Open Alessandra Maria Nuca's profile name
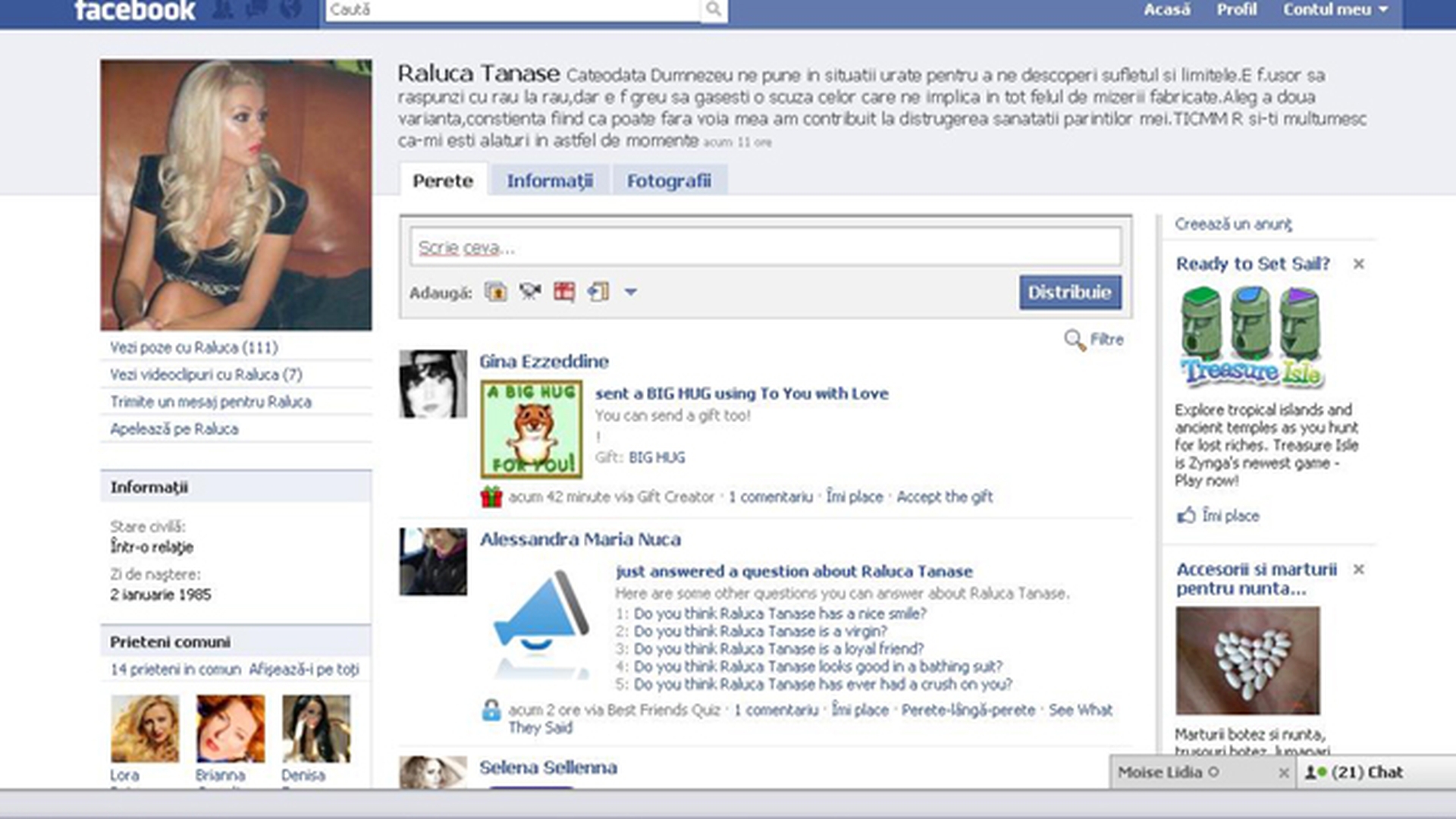 [x=580, y=539]
